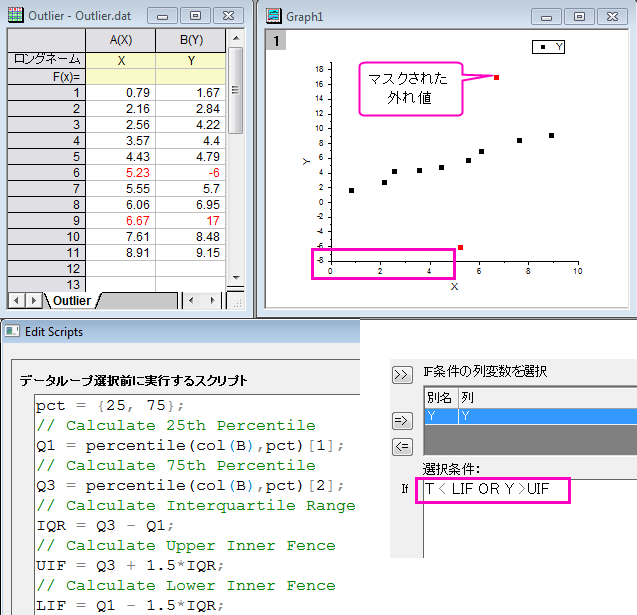Click the Y legend box in Graph1
The height and width of the screenshot is (615, 637).
(548, 47)
